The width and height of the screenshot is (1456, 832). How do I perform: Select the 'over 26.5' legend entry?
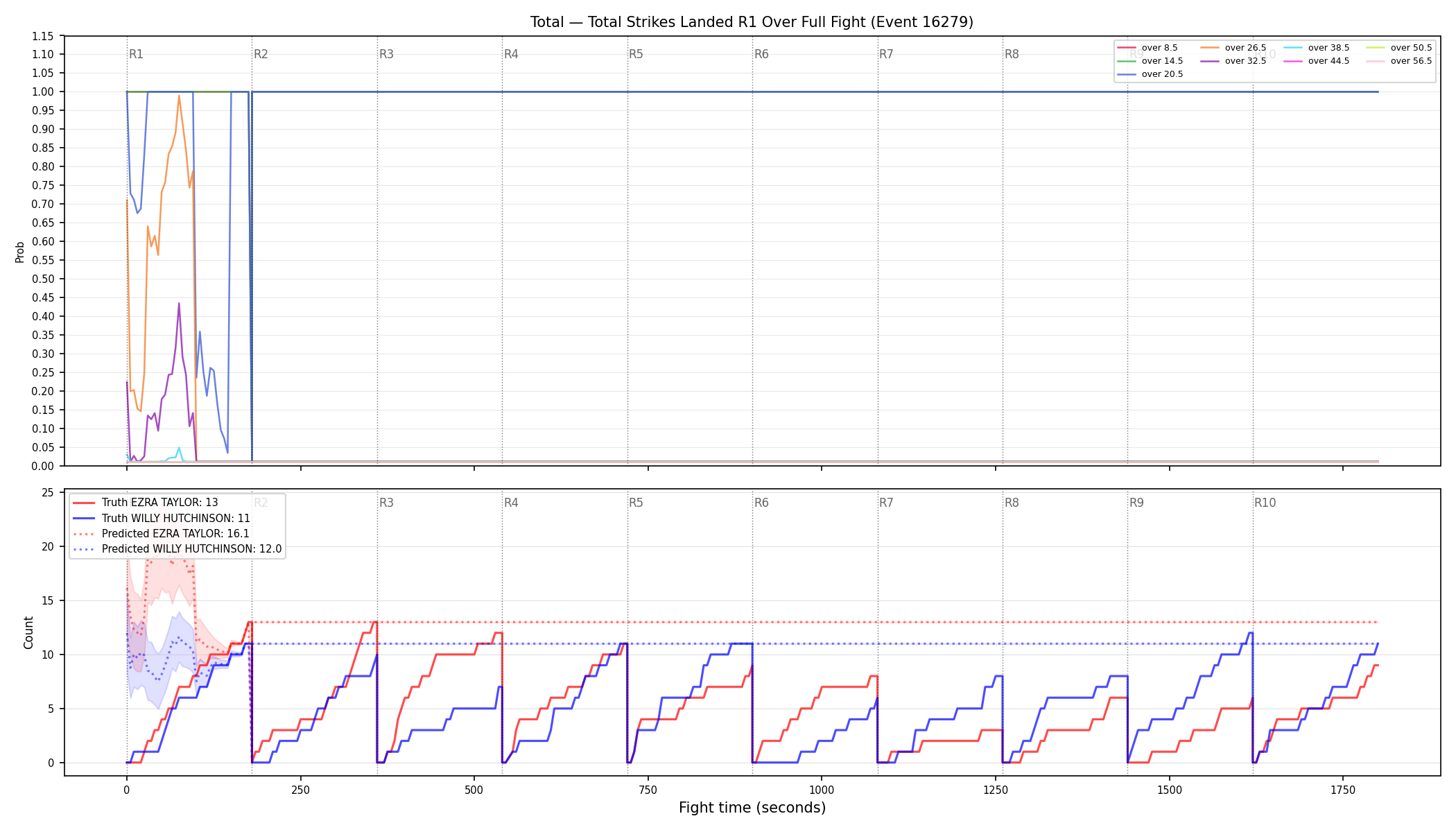pos(1233,48)
